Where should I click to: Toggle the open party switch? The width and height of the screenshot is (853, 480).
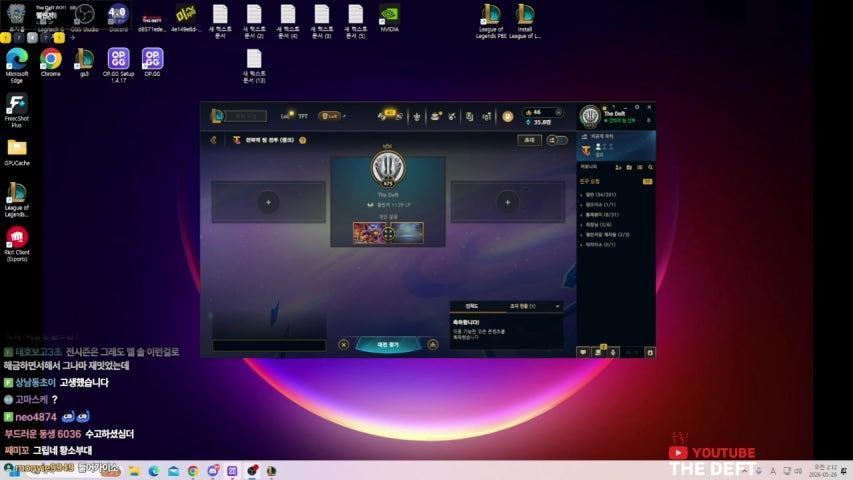pos(557,140)
